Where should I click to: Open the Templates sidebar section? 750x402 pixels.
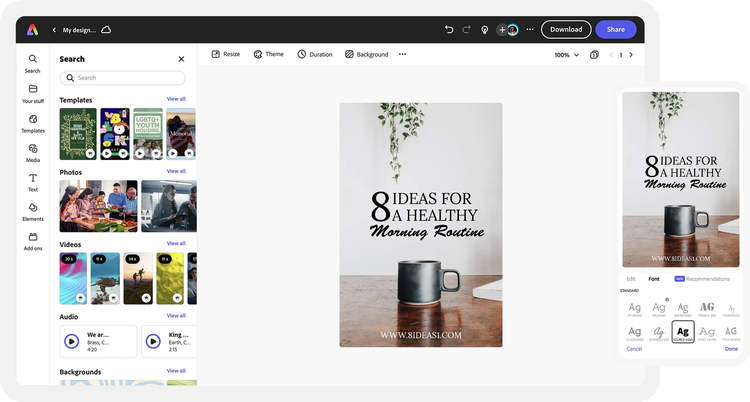point(33,123)
